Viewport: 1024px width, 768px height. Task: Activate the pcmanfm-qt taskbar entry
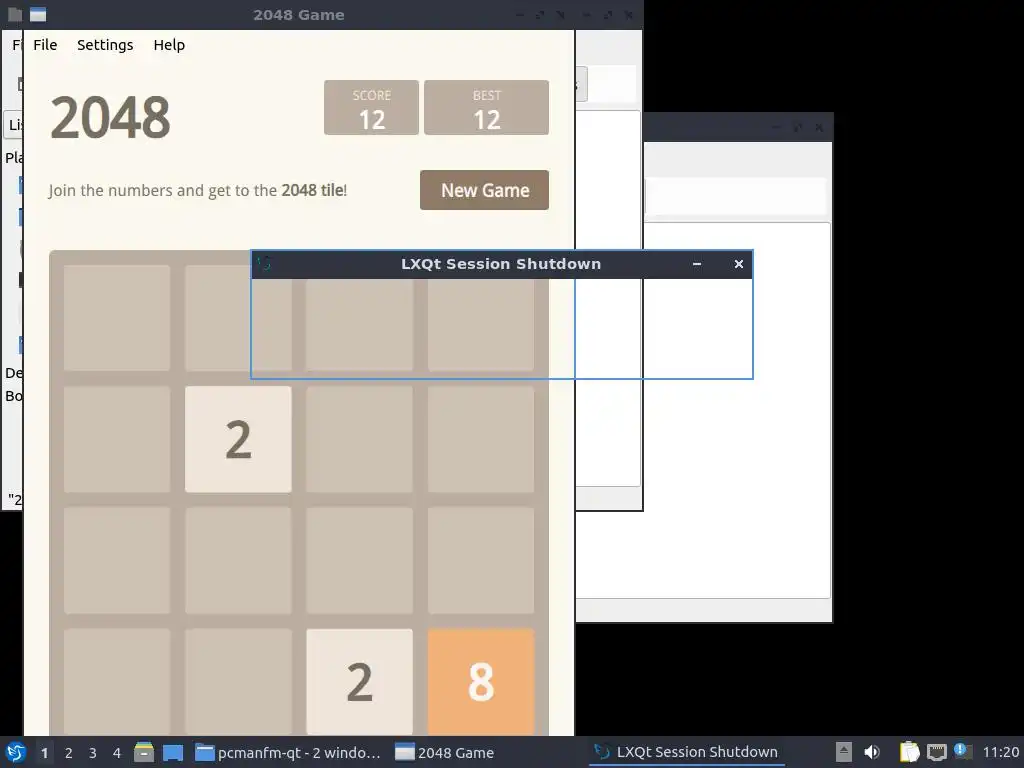coord(288,752)
